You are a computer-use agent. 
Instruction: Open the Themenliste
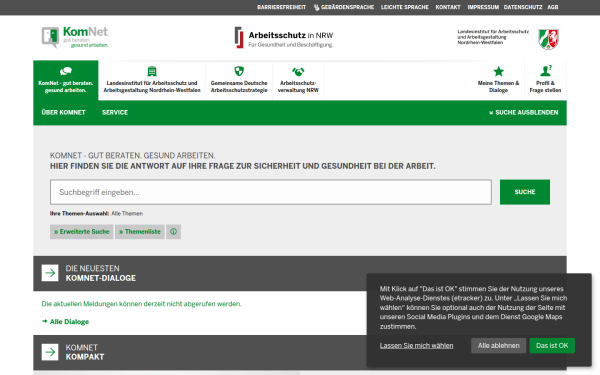click(x=140, y=232)
